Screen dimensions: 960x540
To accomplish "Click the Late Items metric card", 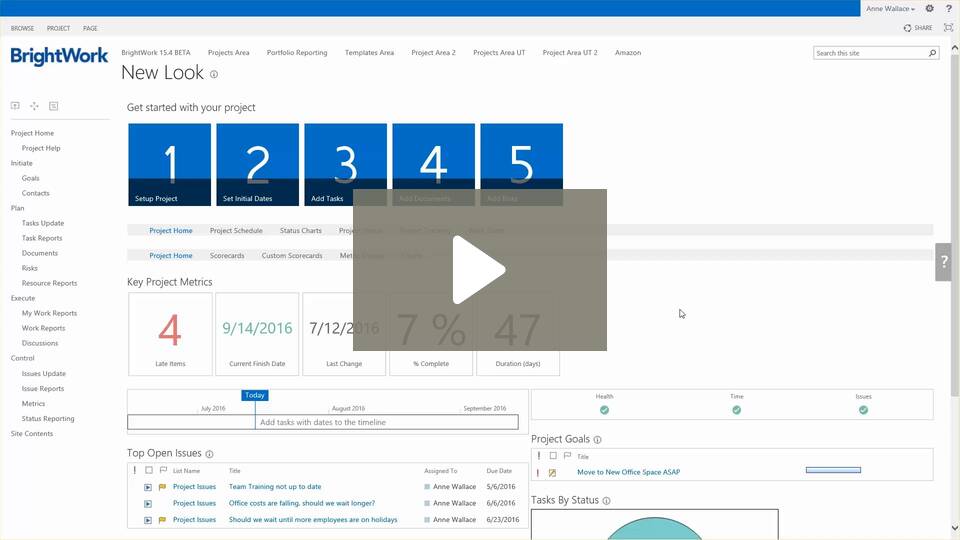I will pos(170,334).
